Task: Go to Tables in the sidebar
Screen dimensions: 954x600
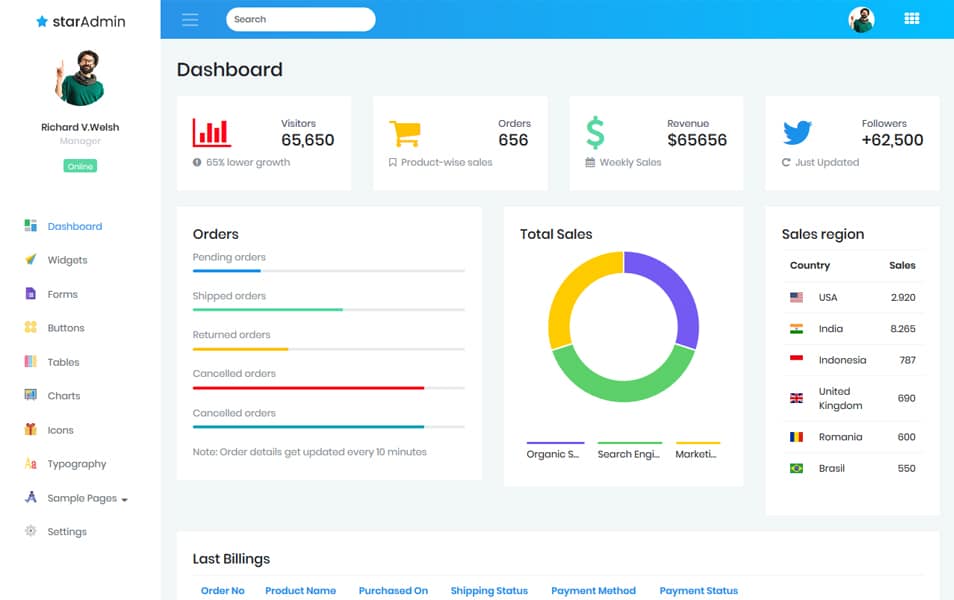Action: (x=63, y=362)
